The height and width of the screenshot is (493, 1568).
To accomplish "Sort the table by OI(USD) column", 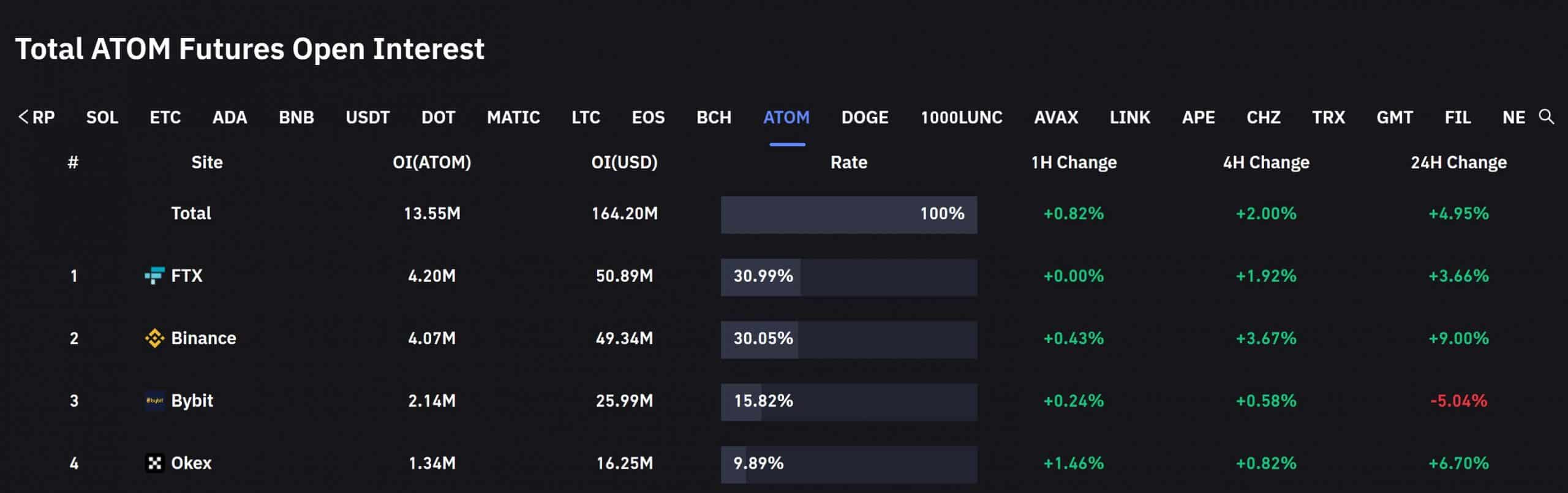I will (624, 162).
